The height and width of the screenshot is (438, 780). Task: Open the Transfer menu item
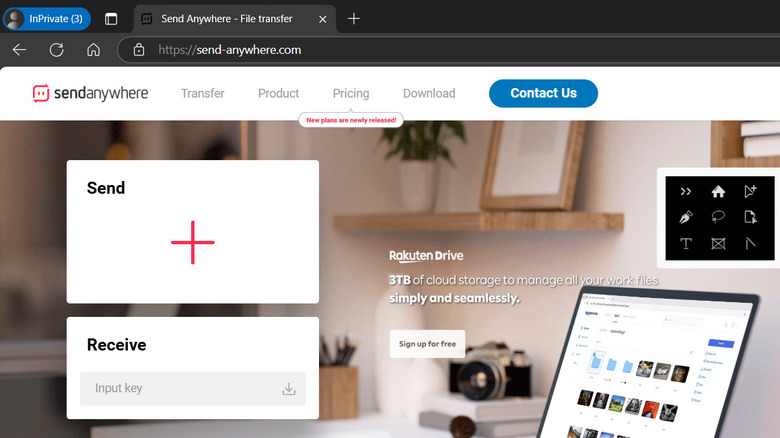tap(202, 93)
